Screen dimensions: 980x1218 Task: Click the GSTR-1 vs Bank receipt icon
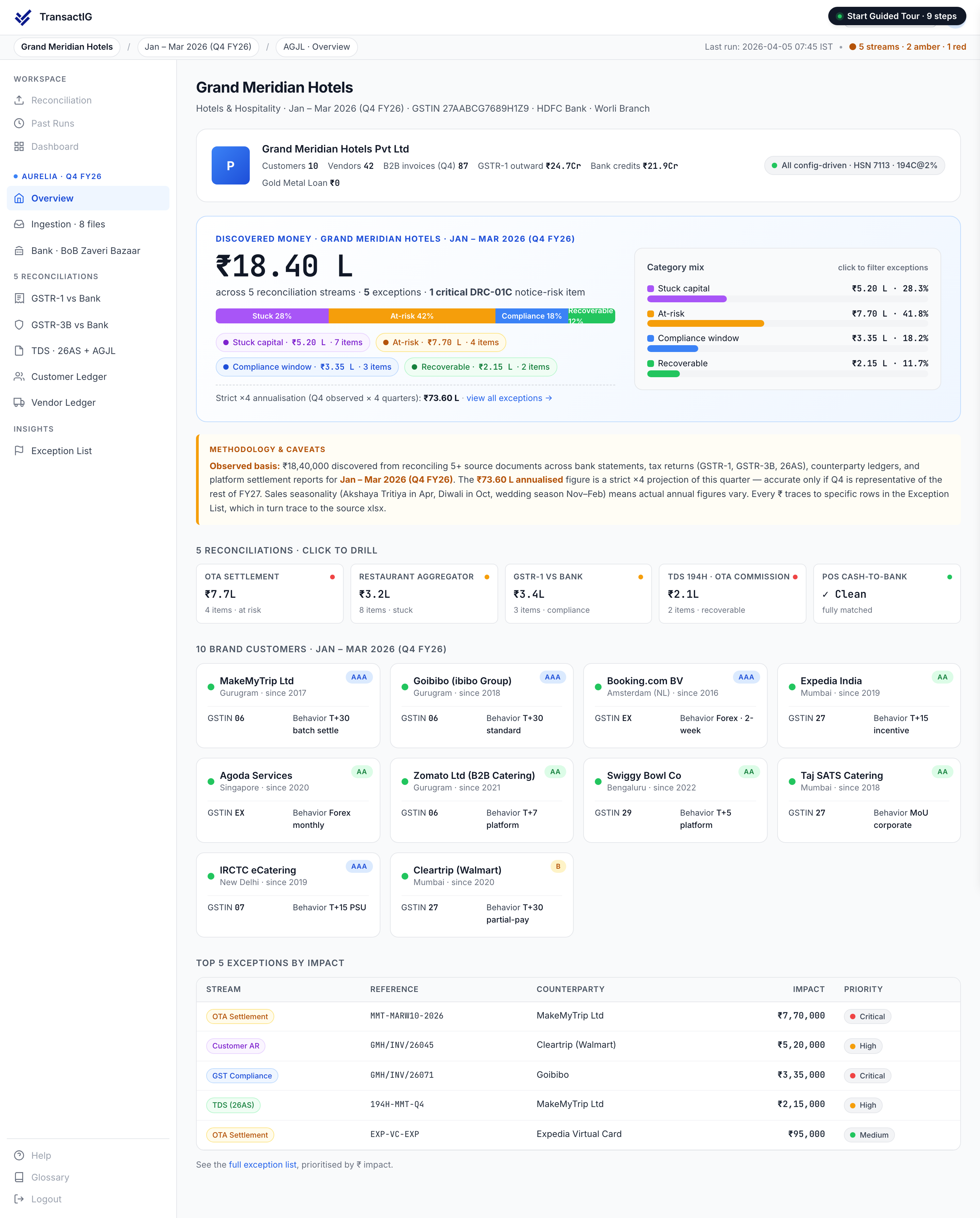(19, 298)
